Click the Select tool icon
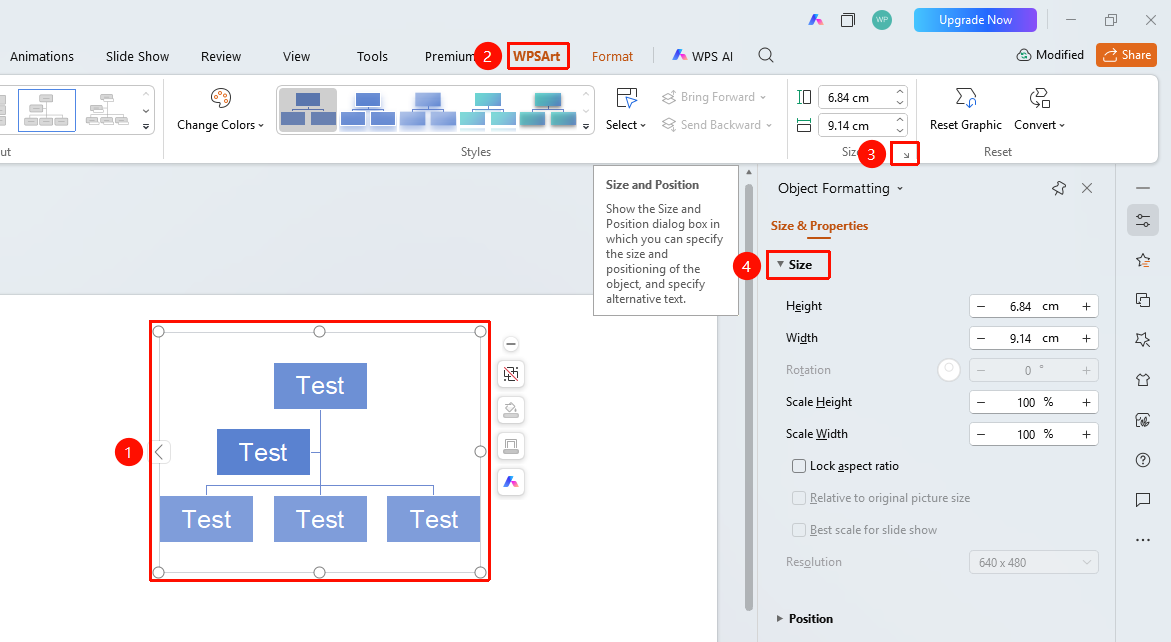 point(626,98)
